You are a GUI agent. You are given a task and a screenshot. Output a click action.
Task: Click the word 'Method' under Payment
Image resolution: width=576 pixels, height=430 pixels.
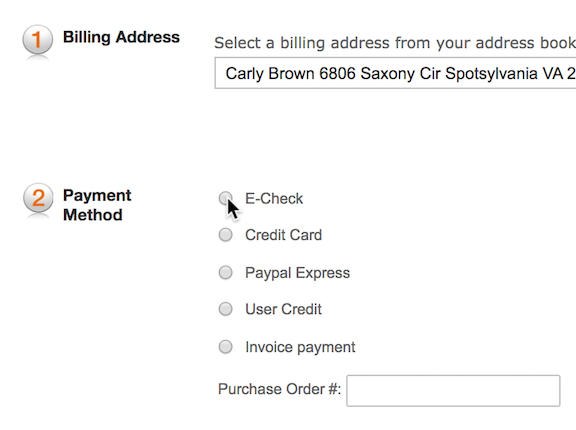pyautogui.click(x=93, y=215)
